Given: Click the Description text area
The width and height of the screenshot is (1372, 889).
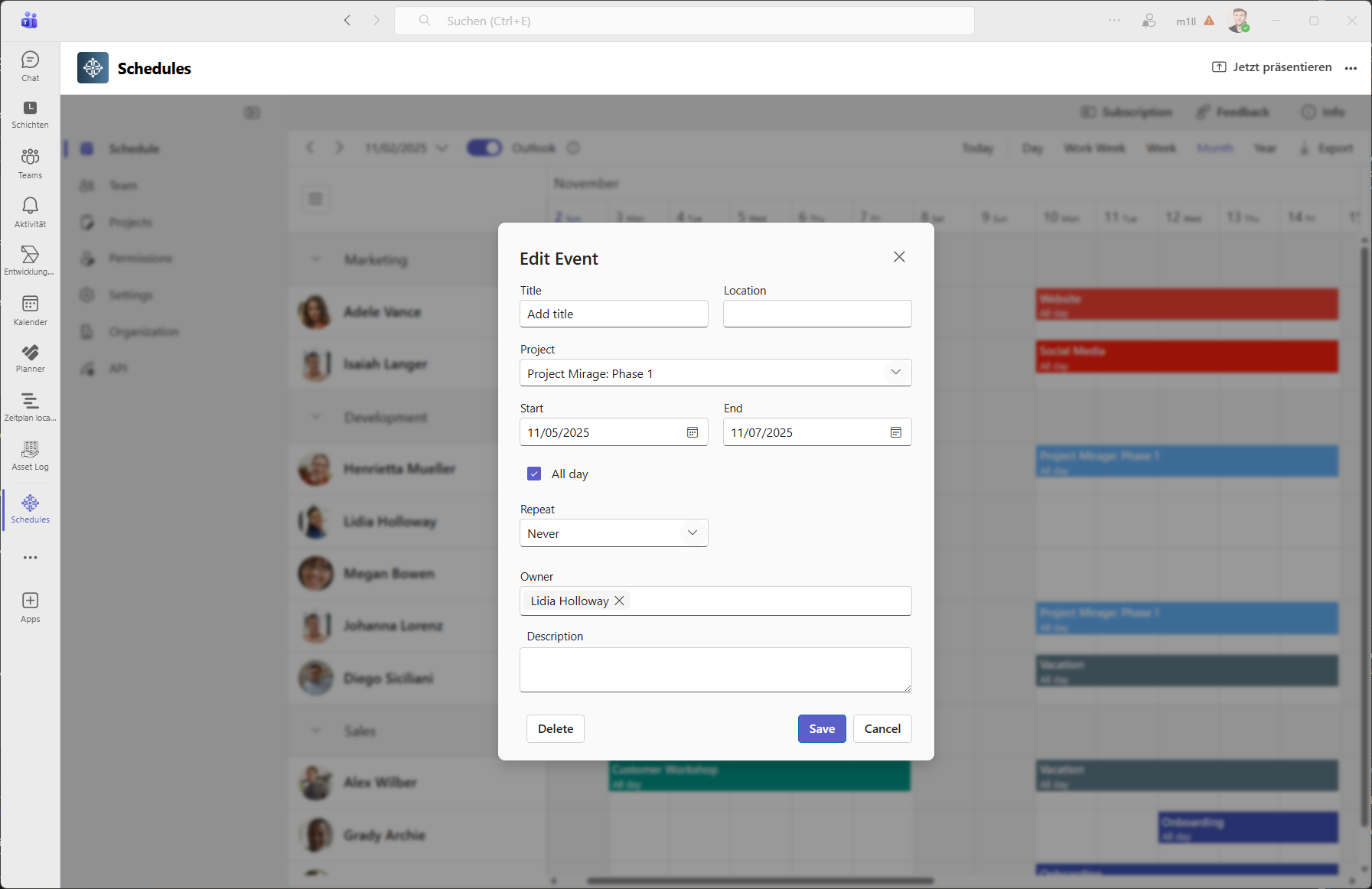Looking at the screenshot, I should click(715, 669).
